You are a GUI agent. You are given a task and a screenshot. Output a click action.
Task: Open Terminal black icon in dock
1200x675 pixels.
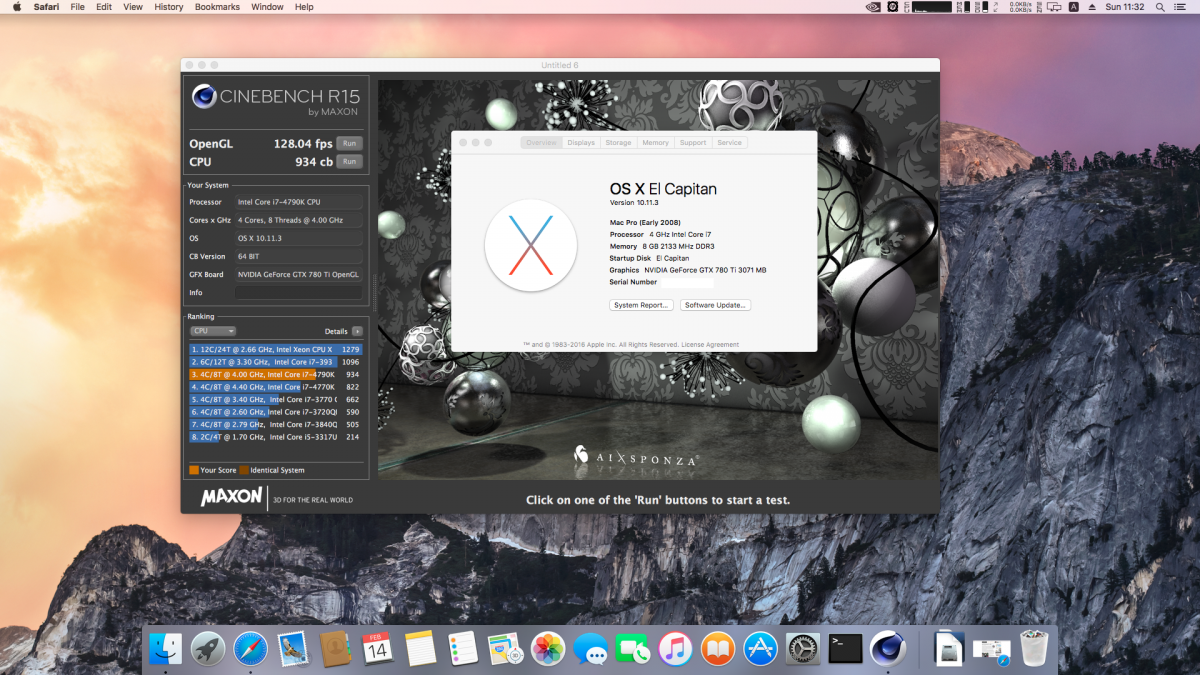846,649
